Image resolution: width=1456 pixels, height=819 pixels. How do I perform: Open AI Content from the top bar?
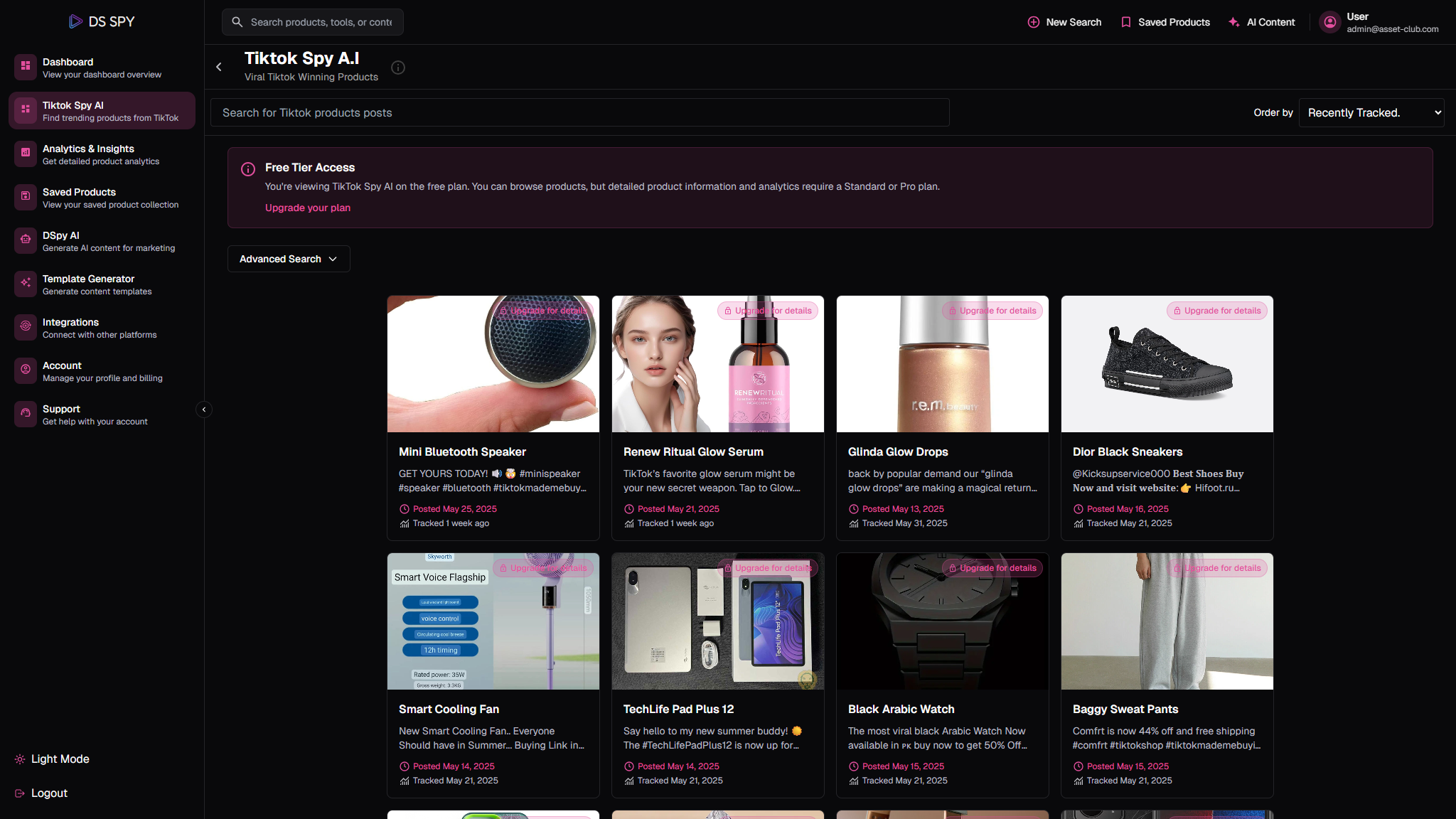tap(1262, 22)
